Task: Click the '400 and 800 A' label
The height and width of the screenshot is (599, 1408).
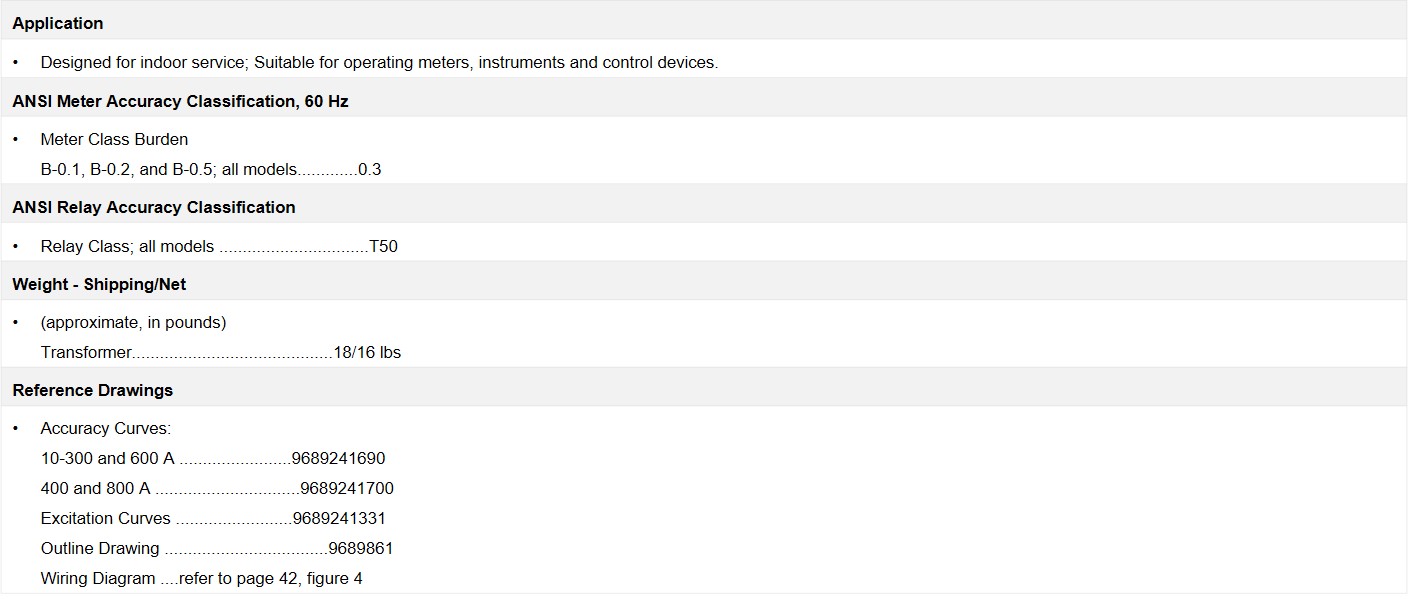Action: coord(96,489)
